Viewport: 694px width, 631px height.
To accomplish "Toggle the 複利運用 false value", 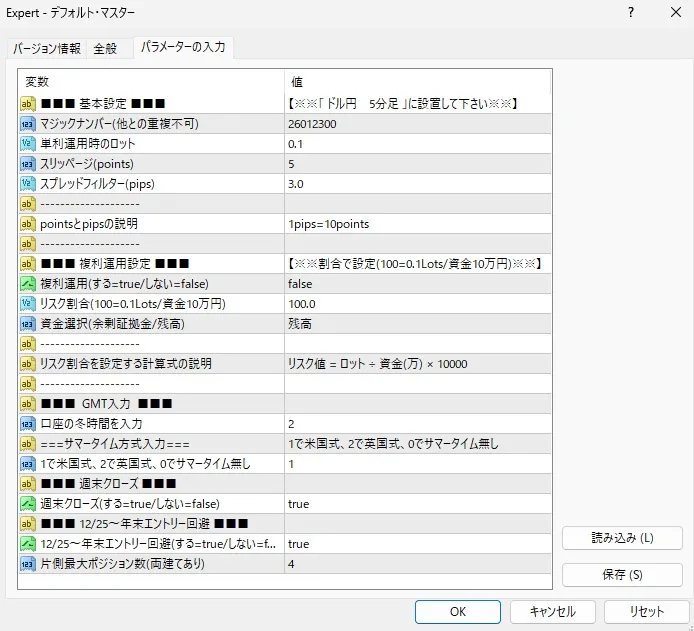I will (416, 284).
